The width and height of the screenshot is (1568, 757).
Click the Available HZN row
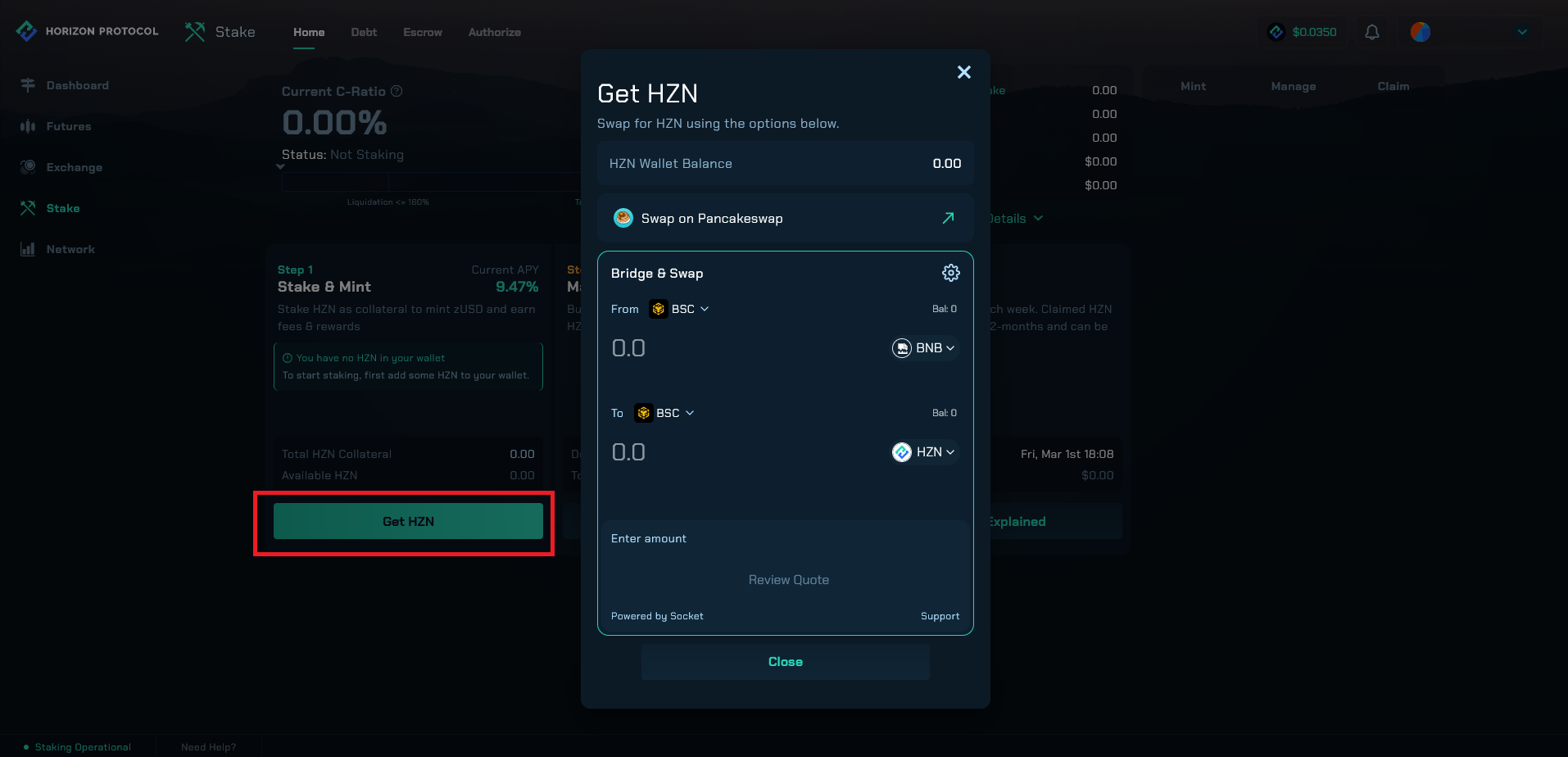(408, 475)
